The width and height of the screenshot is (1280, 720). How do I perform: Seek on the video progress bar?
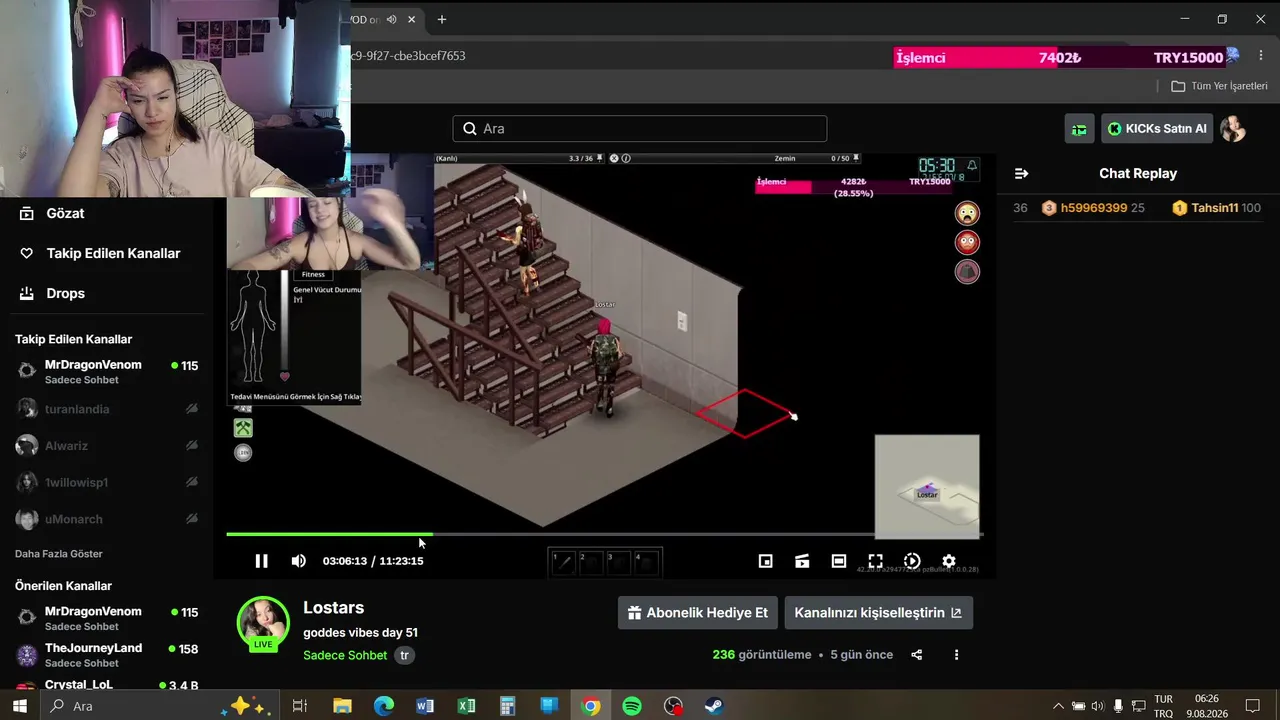click(x=604, y=534)
